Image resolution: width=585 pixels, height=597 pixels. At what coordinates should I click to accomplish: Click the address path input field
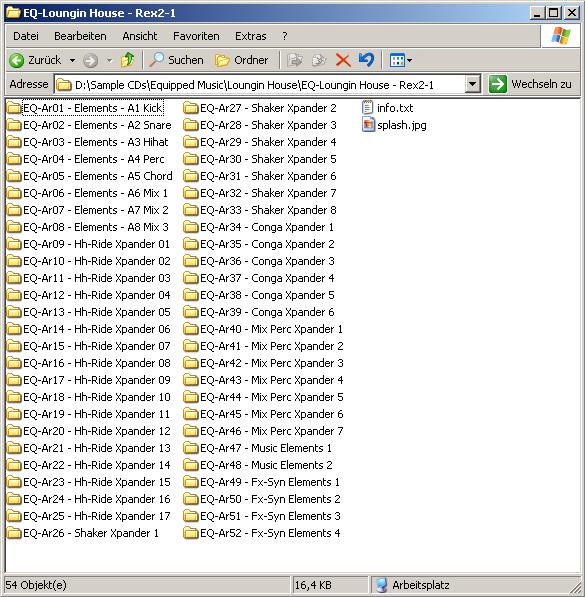point(260,85)
